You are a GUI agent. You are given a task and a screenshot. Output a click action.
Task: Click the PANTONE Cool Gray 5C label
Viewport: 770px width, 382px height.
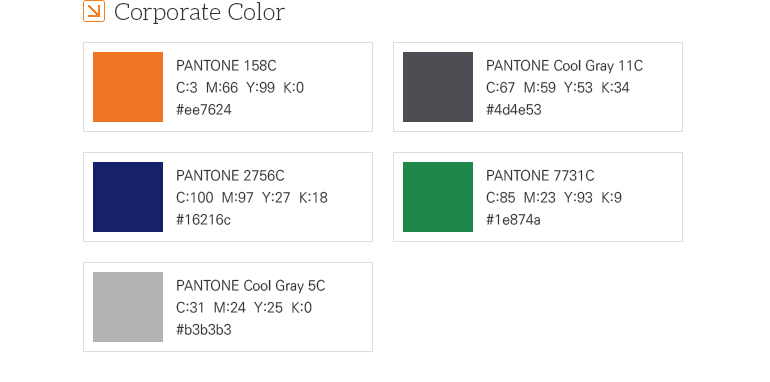click(250, 286)
